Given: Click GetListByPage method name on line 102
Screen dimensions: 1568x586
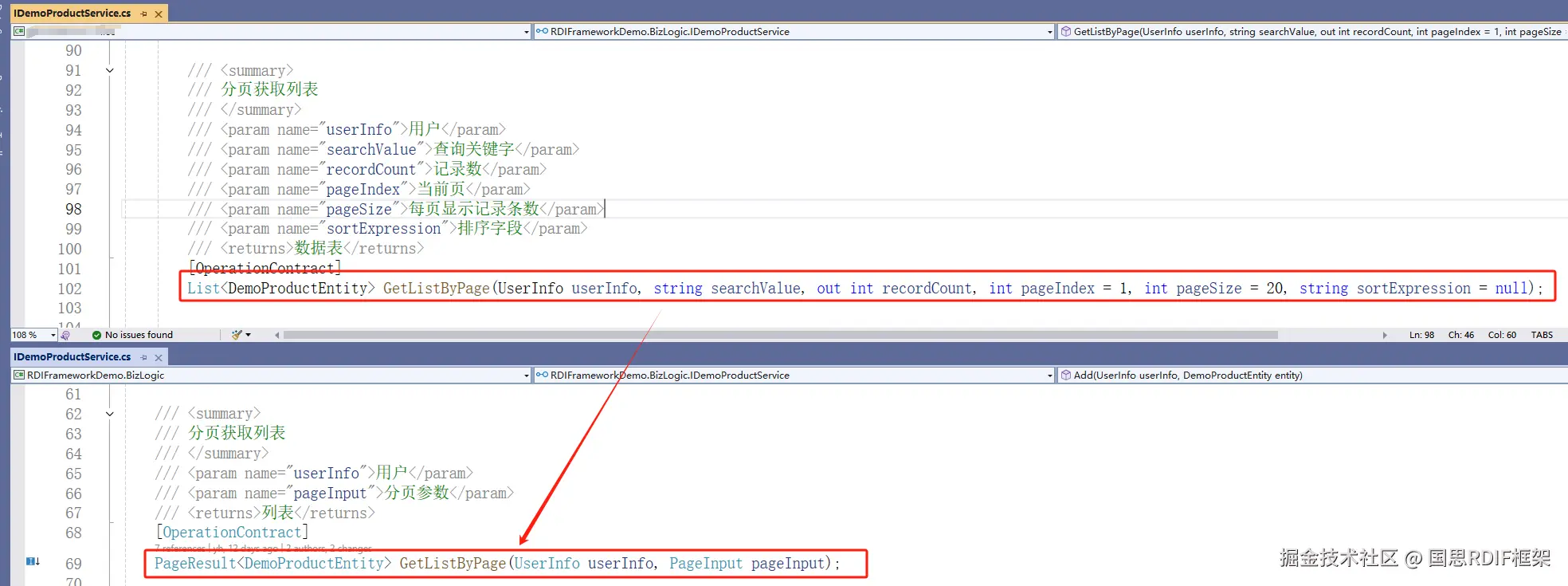Looking at the screenshot, I should click(x=437, y=289).
